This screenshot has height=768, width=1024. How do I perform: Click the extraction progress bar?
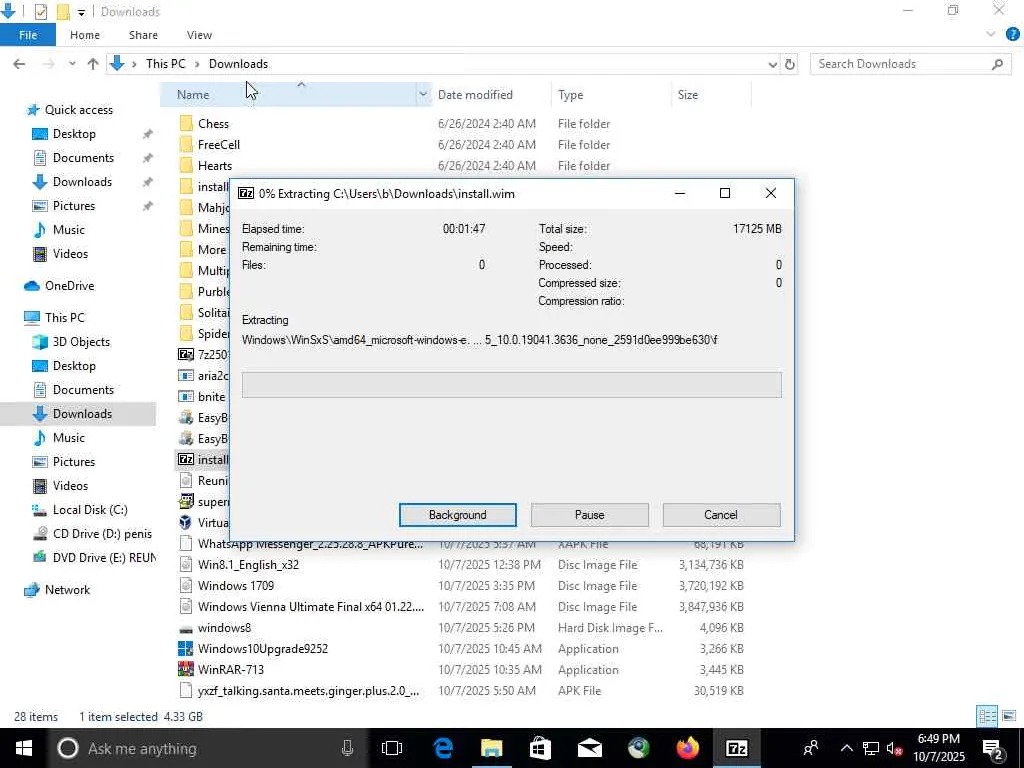(x=511, y=385)
